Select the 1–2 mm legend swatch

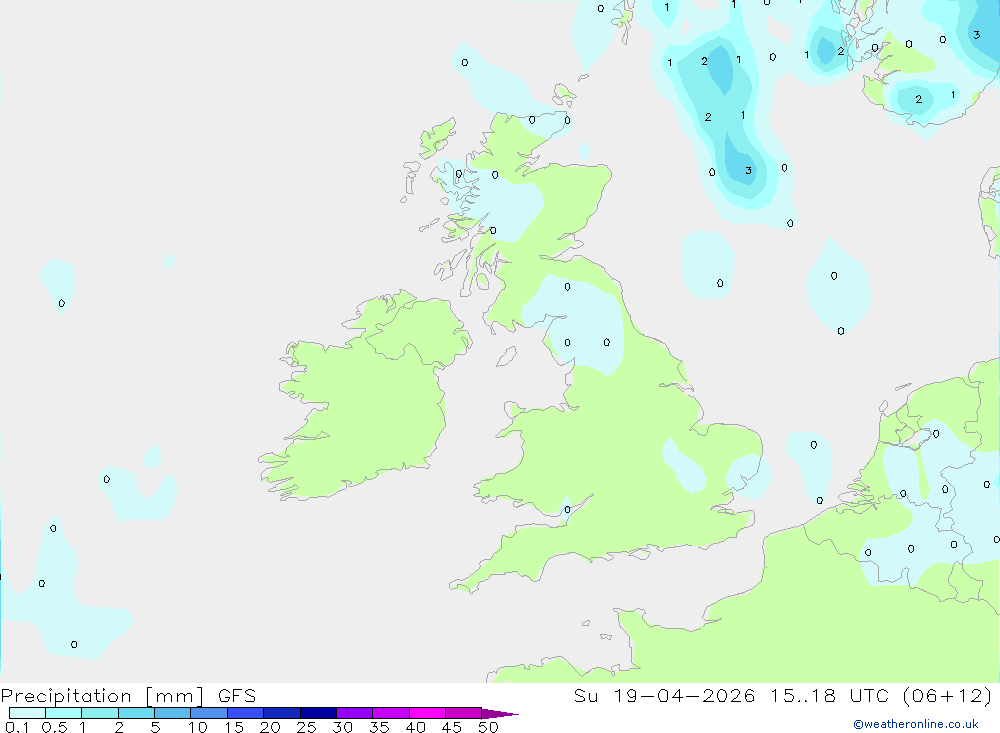point(99,713)
